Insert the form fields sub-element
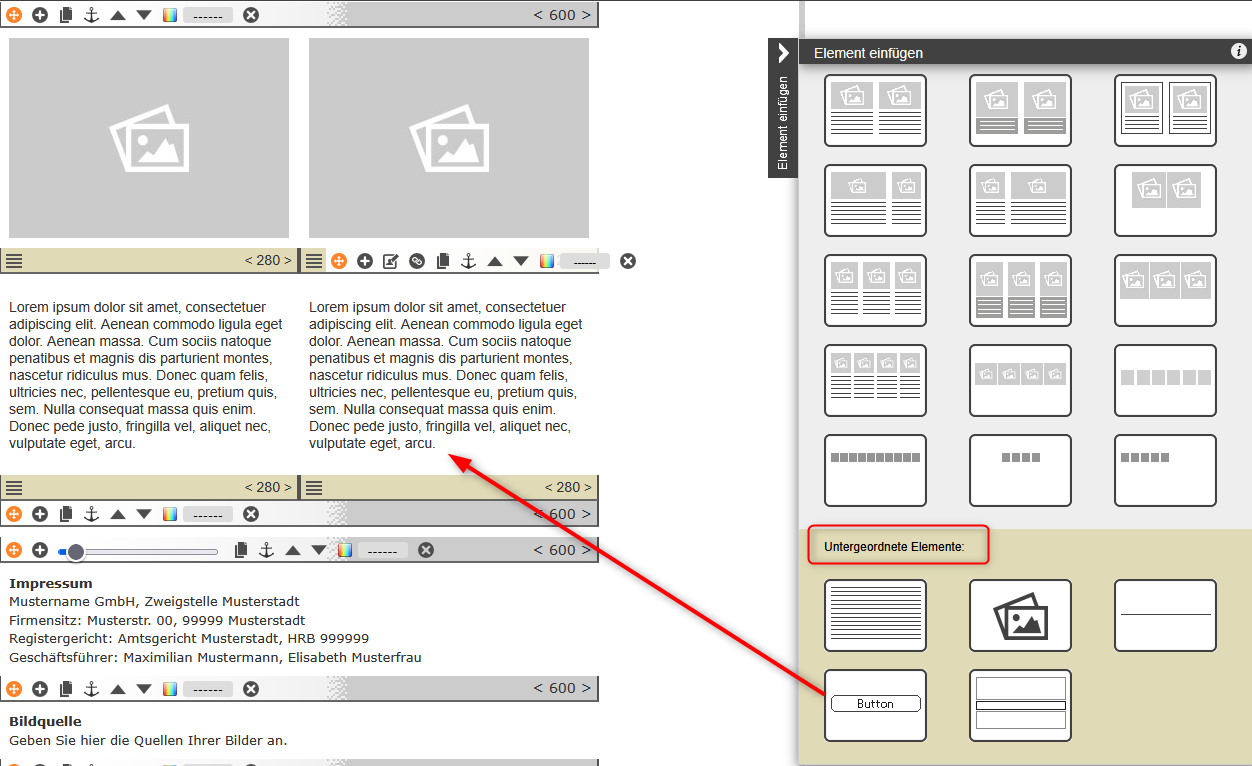 click(1020, 705)
